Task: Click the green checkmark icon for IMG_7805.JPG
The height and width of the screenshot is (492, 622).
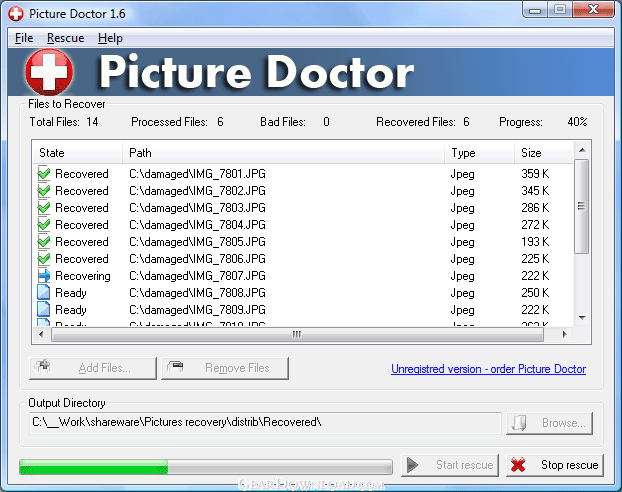Action: point(44,242)
